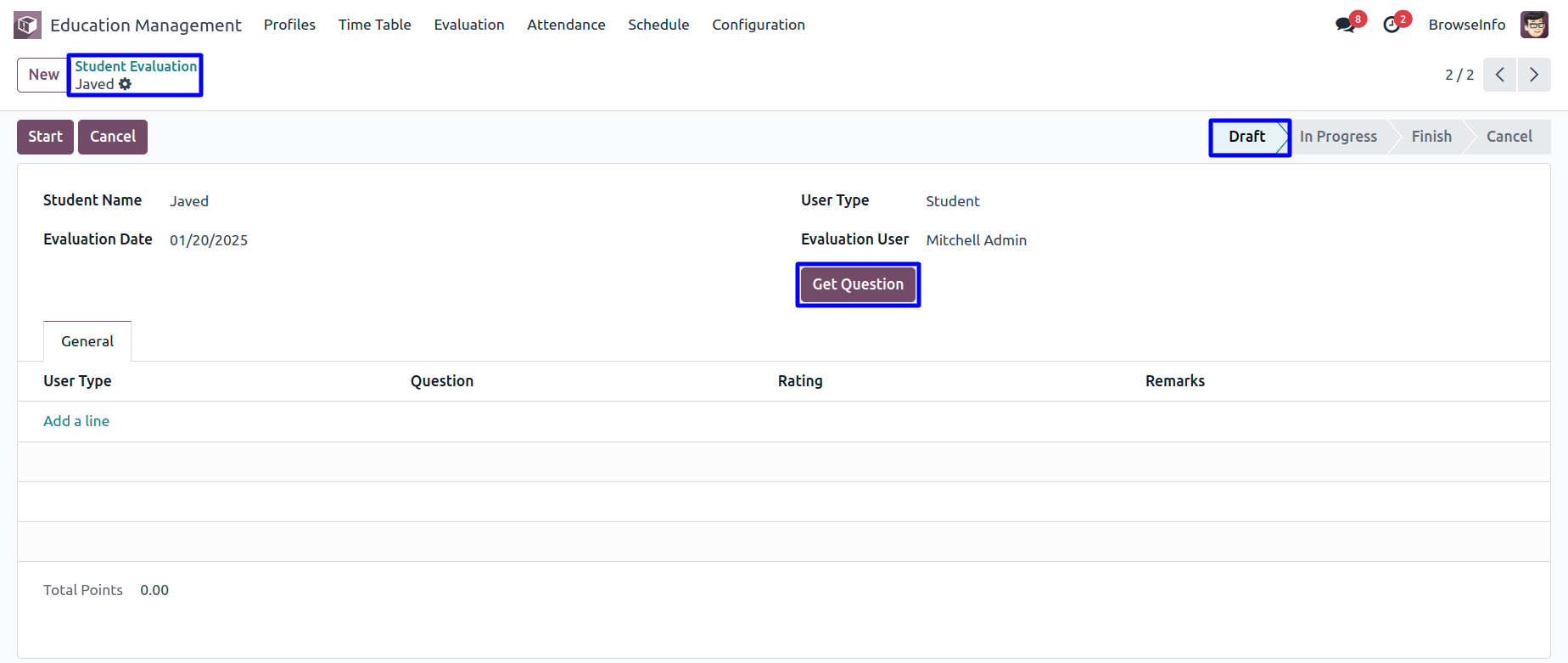Go to previous record arrow
Screen dimensions: 1568x663
1499,75
